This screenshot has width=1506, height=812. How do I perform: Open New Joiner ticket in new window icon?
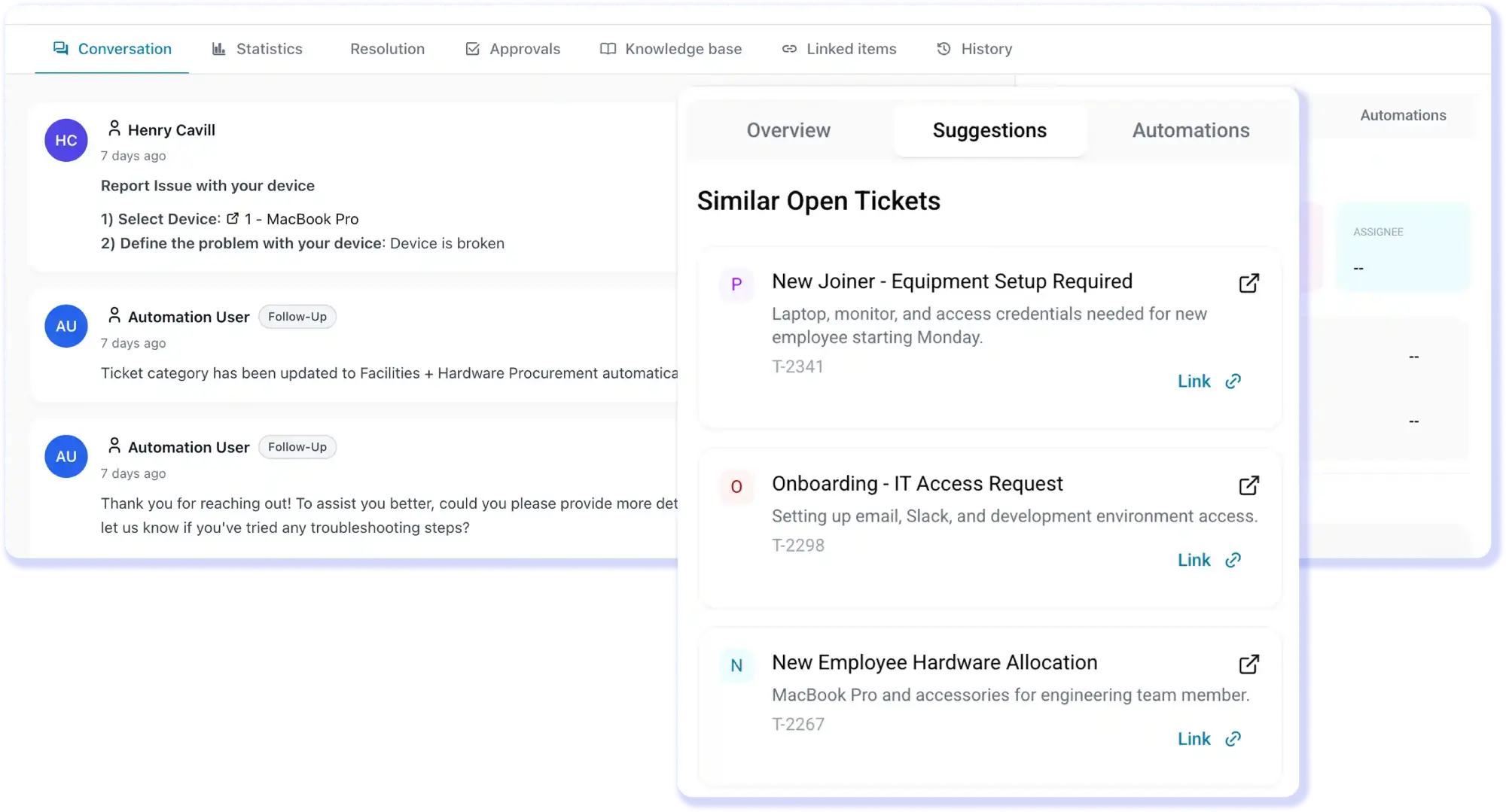coord(1248,283)
